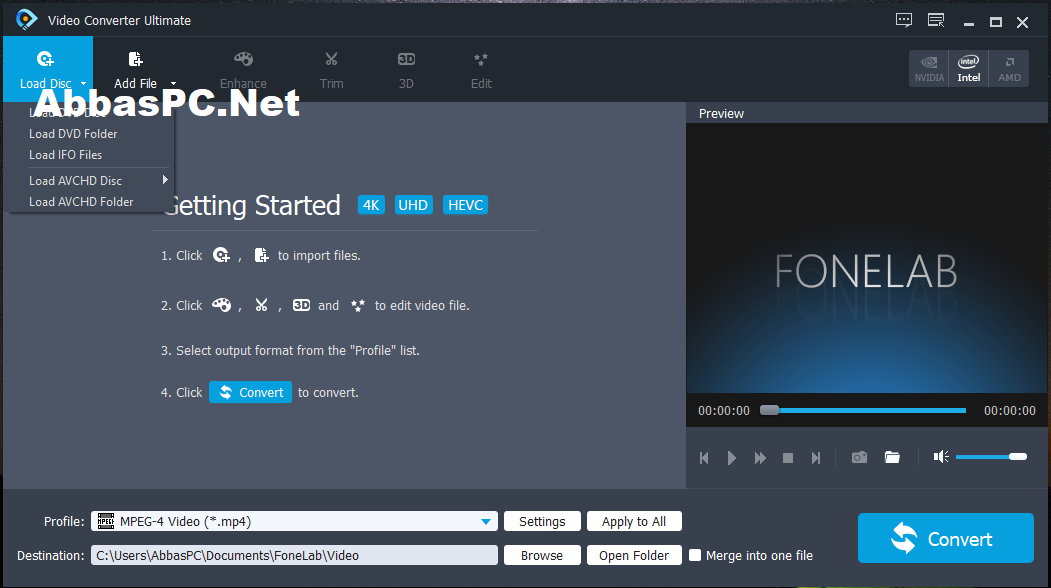
Task: Click the enhance palette icon in step 2
Action: point(222,305)
